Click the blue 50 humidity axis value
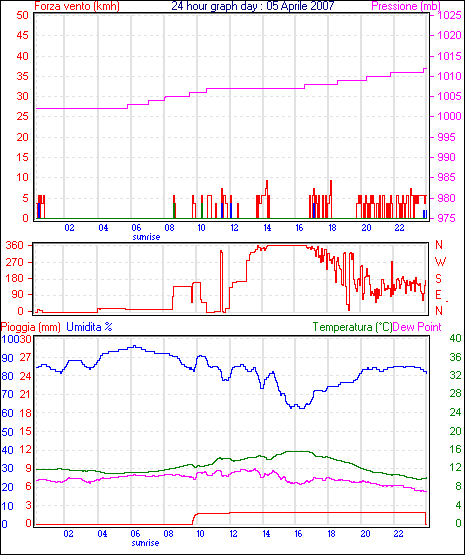The width and height of the screenshot is (466, 556). [x=7, y=432]
